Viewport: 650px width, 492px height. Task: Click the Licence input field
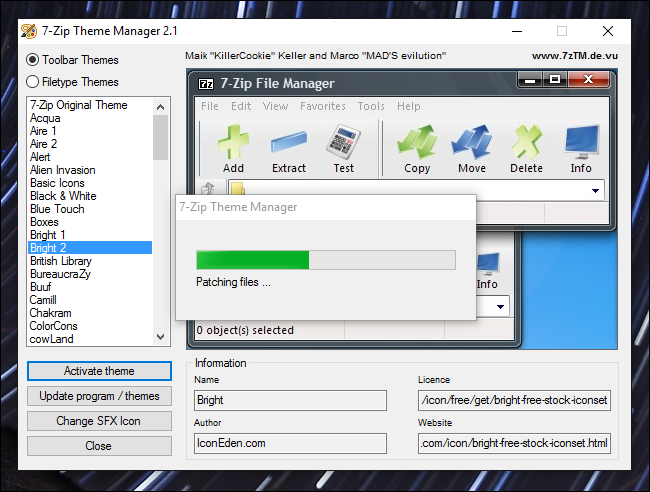(514, 400)
